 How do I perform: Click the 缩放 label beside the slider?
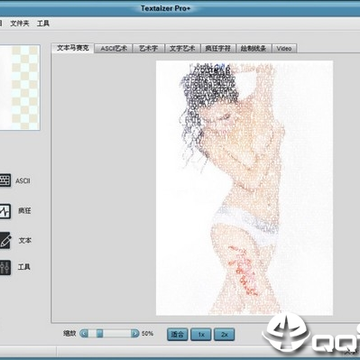point(70,333)
